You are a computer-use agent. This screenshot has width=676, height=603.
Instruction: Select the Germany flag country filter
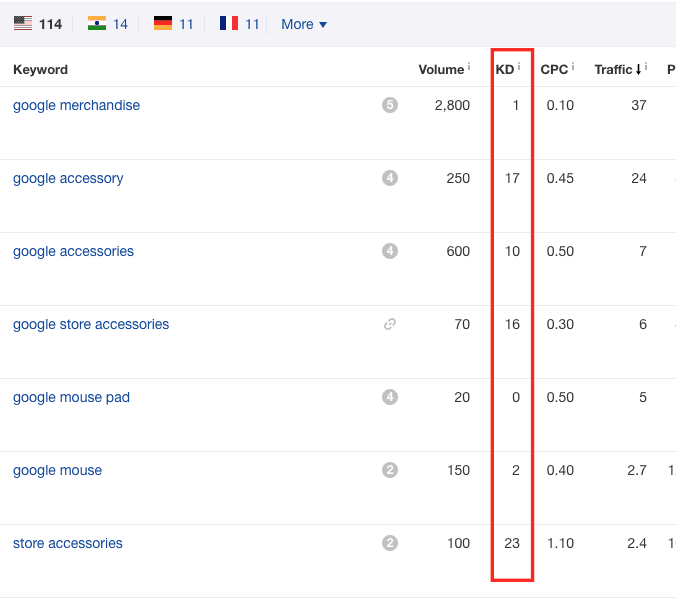[163, 24]
